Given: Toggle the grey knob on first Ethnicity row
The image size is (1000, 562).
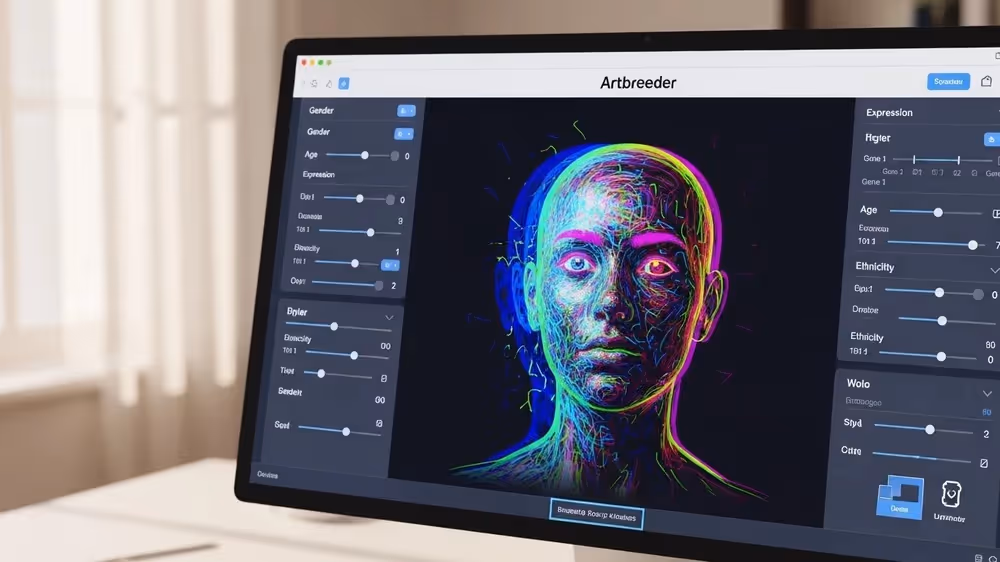Looking at the screenshot, I should [978, 294].
